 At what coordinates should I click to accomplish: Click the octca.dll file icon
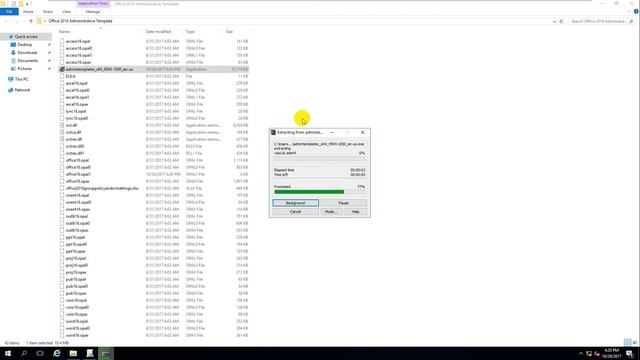[x=62, y=132]
